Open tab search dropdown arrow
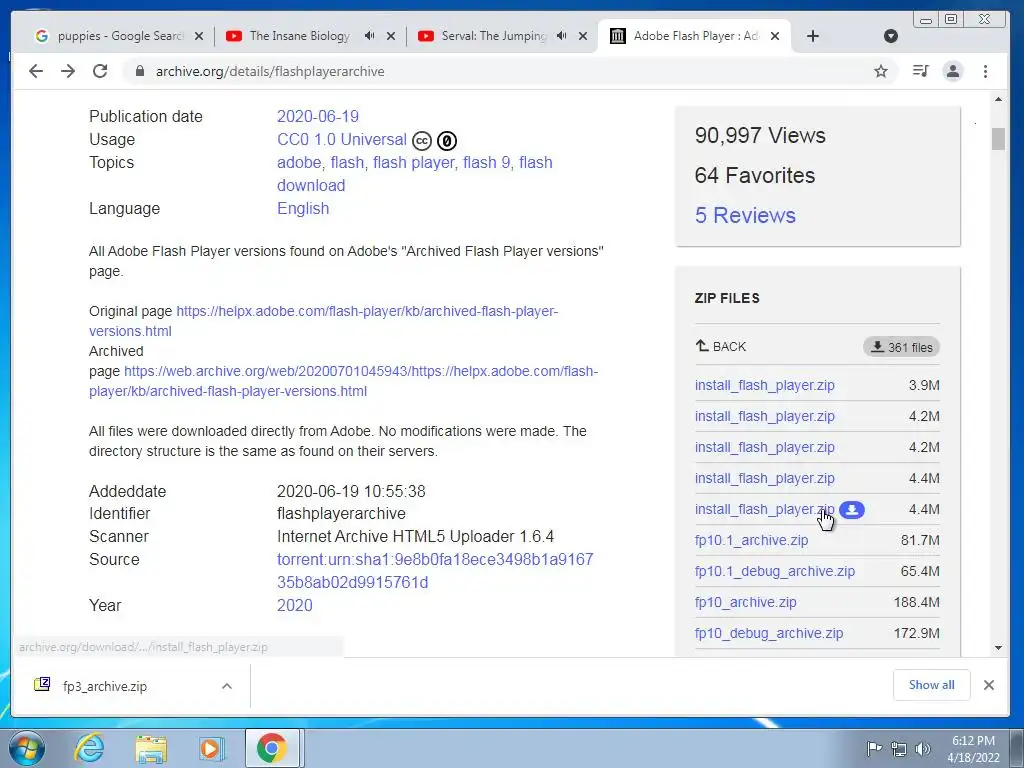1024x768 pixels. (891, 36)
